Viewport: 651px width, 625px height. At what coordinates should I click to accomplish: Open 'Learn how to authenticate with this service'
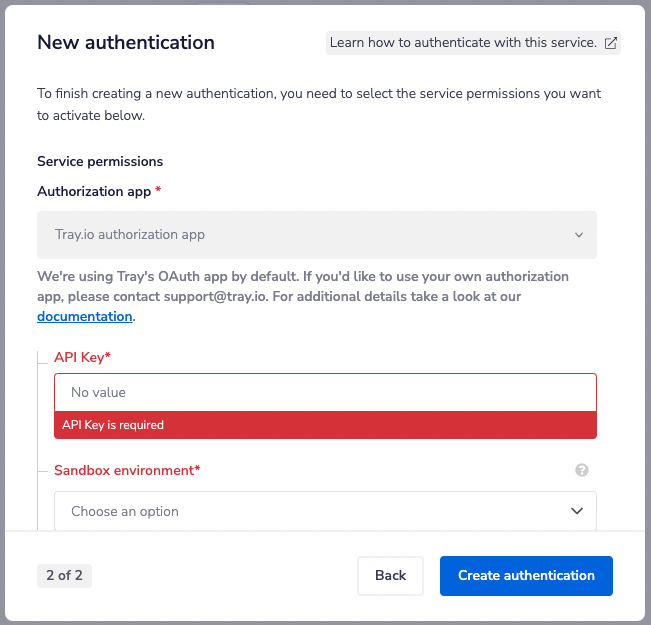[x=463, y=43]
